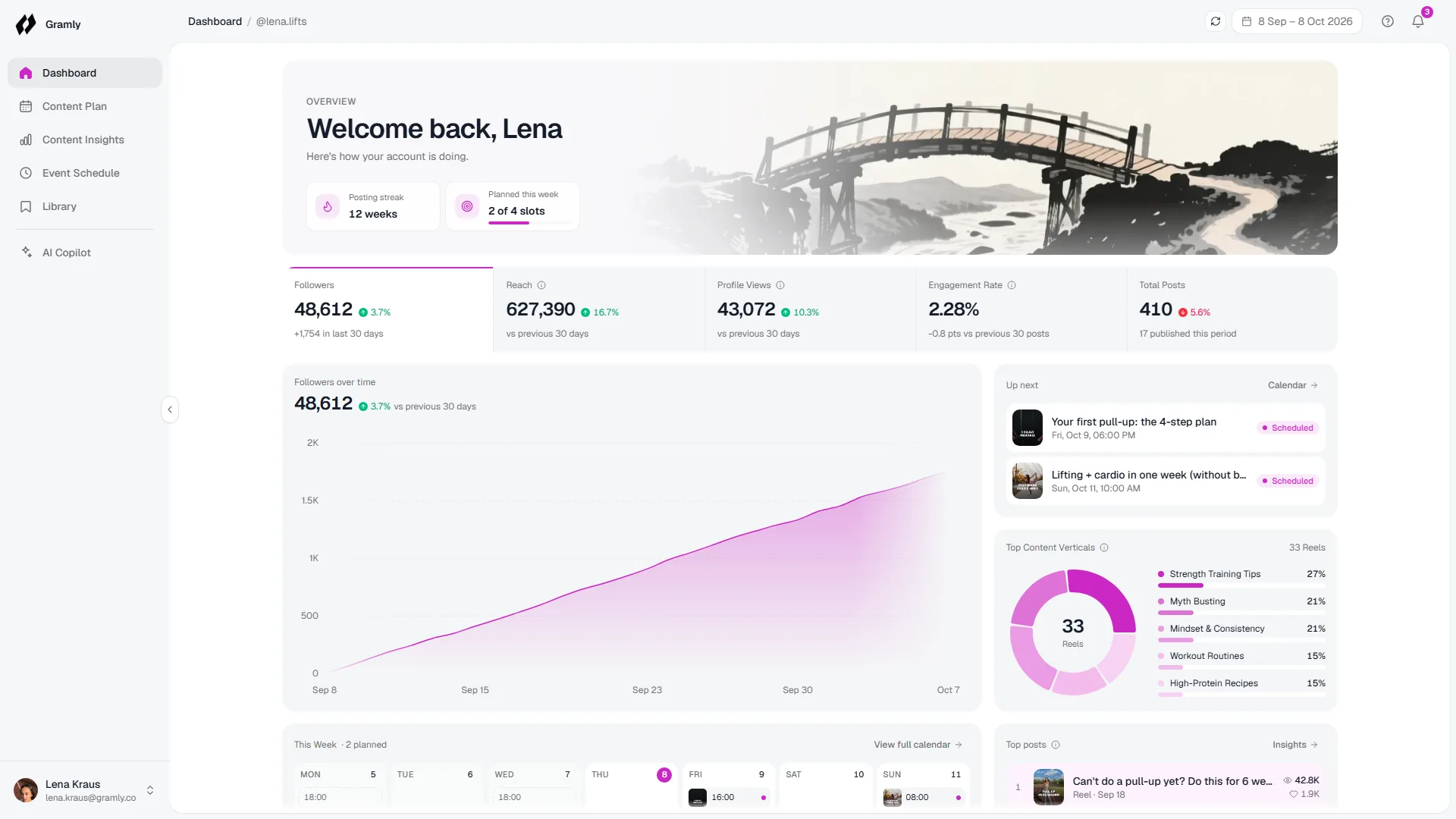Image resolution: width=1456 pixels, height=819 pixels.
Task: Select Thursday 8 in the week calendar
Action: pos(664,774)
